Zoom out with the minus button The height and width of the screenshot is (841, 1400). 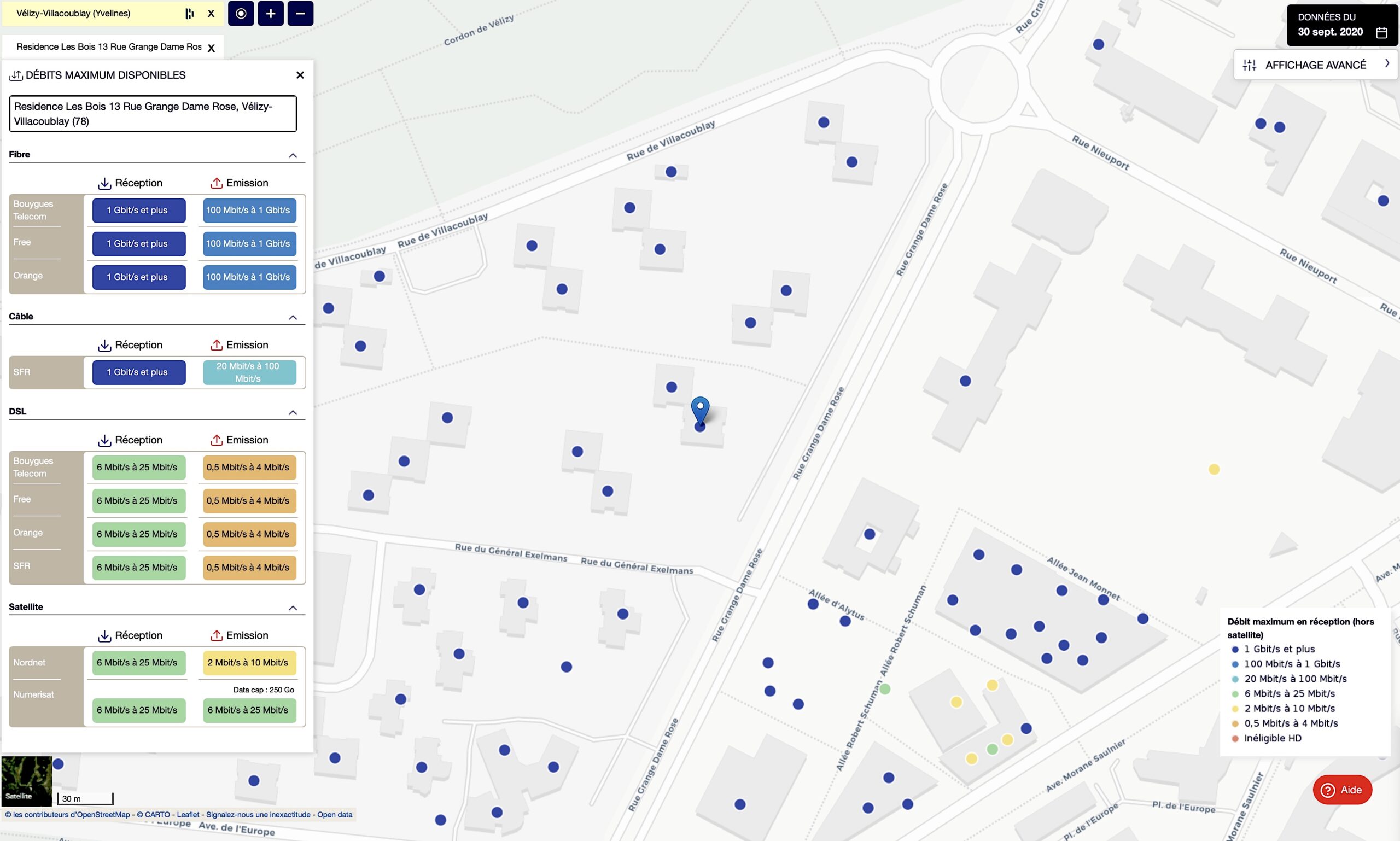point(300,14)
